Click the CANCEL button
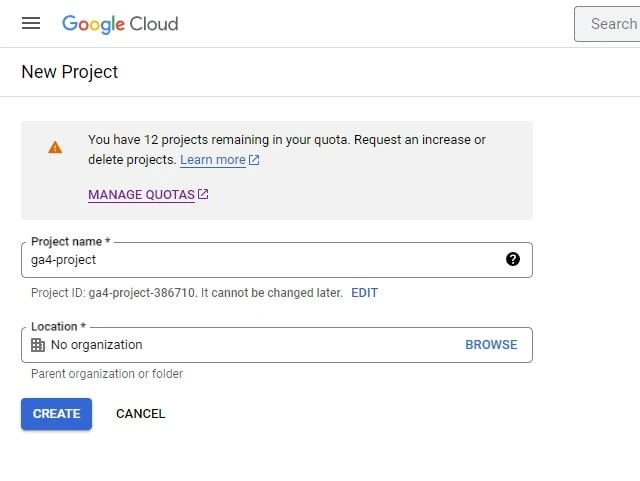 pos(140,414)
